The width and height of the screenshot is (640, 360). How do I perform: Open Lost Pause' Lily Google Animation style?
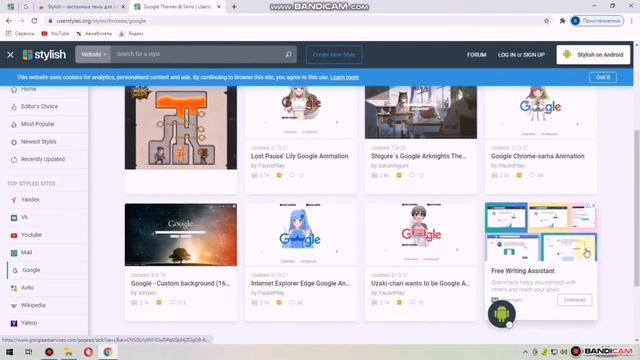pos(300,156)
